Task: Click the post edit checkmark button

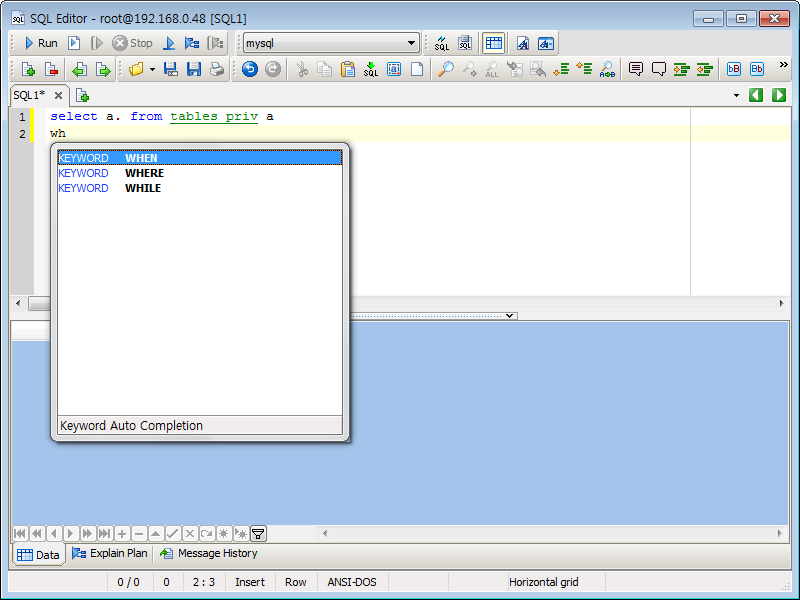Action: click(x=173, y=534)
